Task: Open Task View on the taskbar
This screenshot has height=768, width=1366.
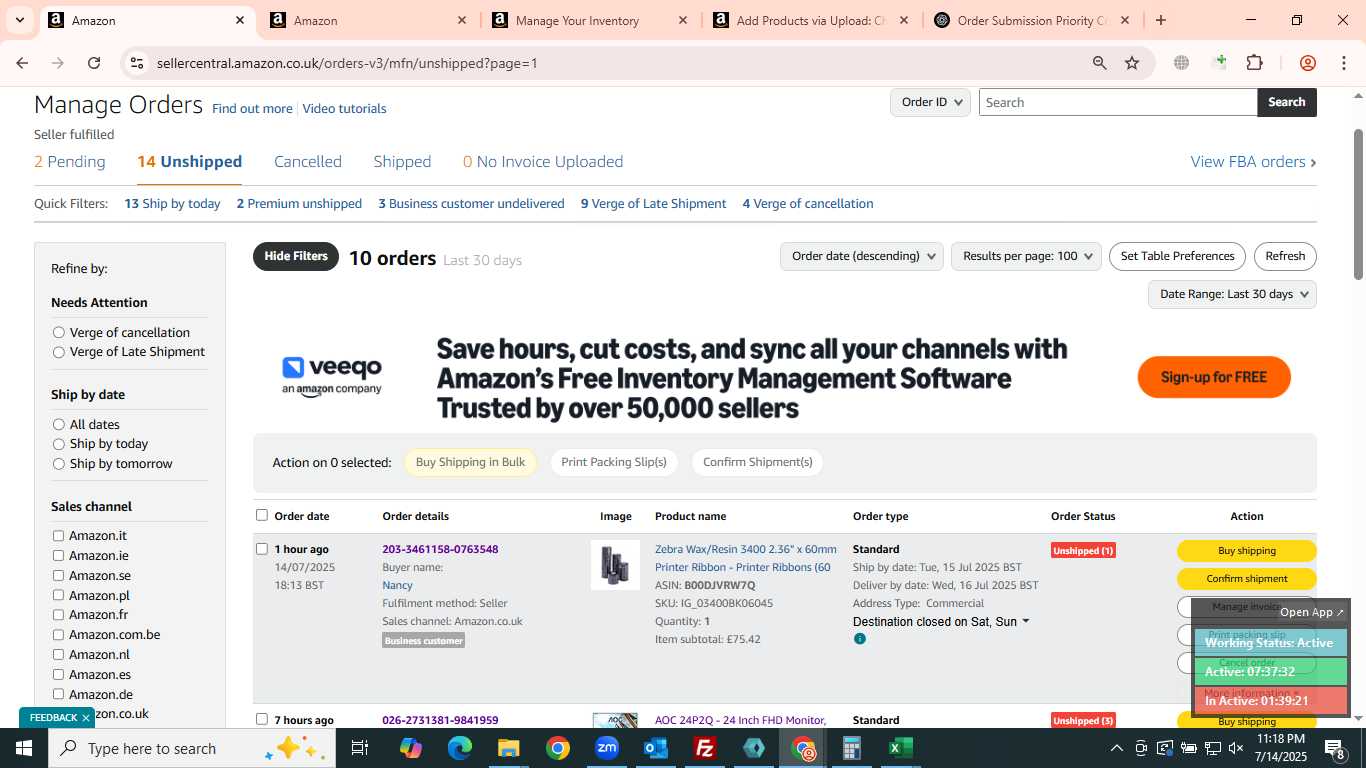Action: (360, 748)
